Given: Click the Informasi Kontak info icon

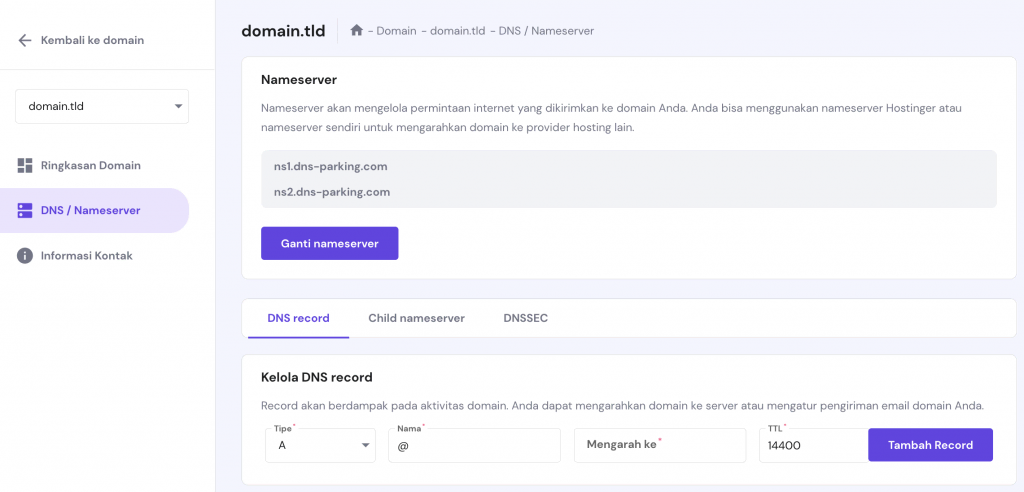Looking at the screenshot, I should tap(25, 256).
